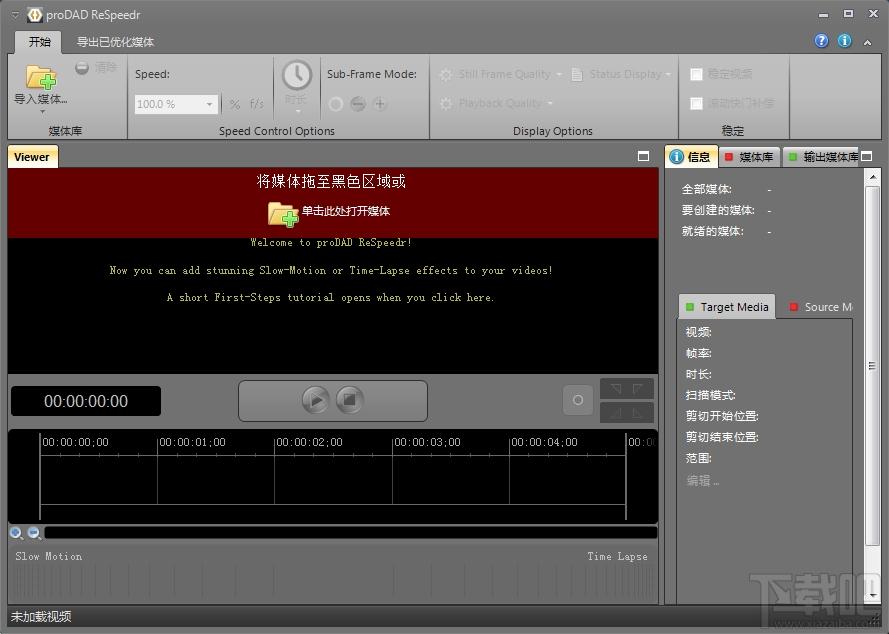Screen dimensions: 889x634
Task: Click the Import Media folder icon in ribbon
Action: [41, 78]
